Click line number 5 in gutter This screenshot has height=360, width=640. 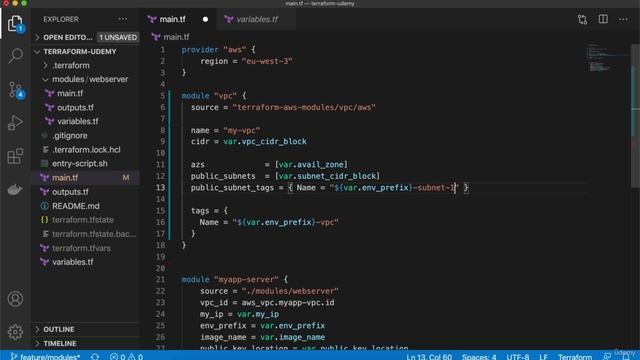coord(162,96)
